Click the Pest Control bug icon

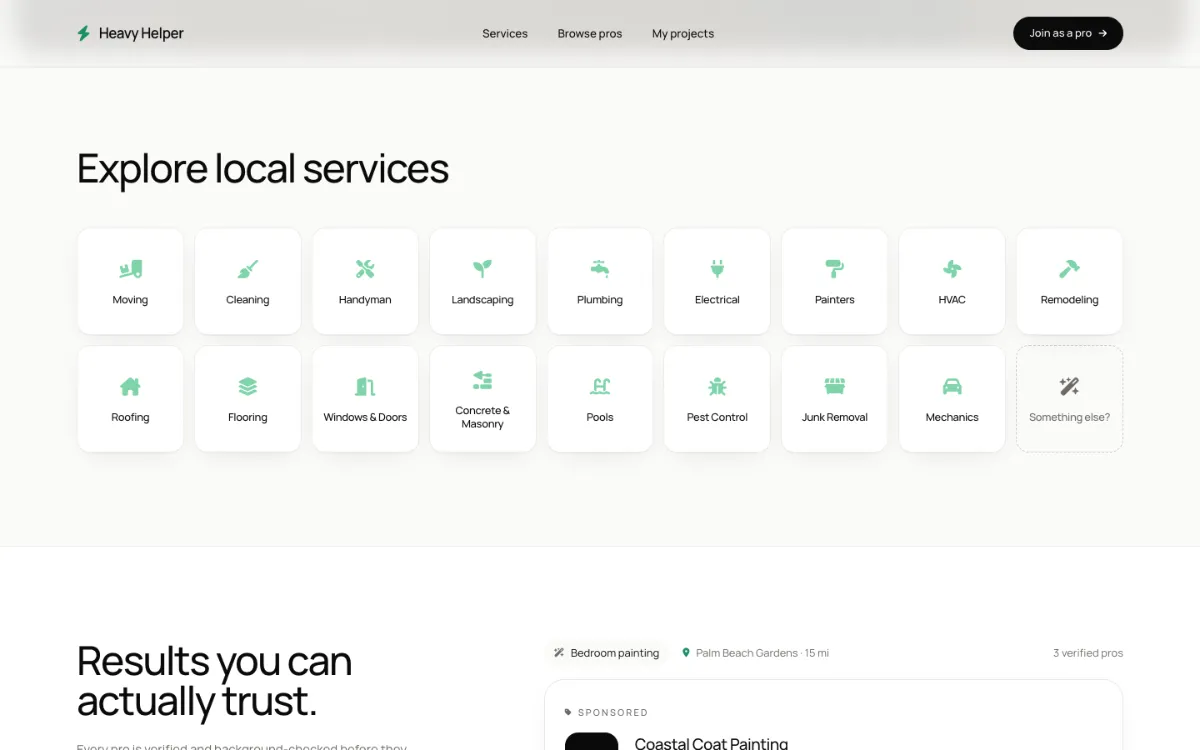[717, 386]
